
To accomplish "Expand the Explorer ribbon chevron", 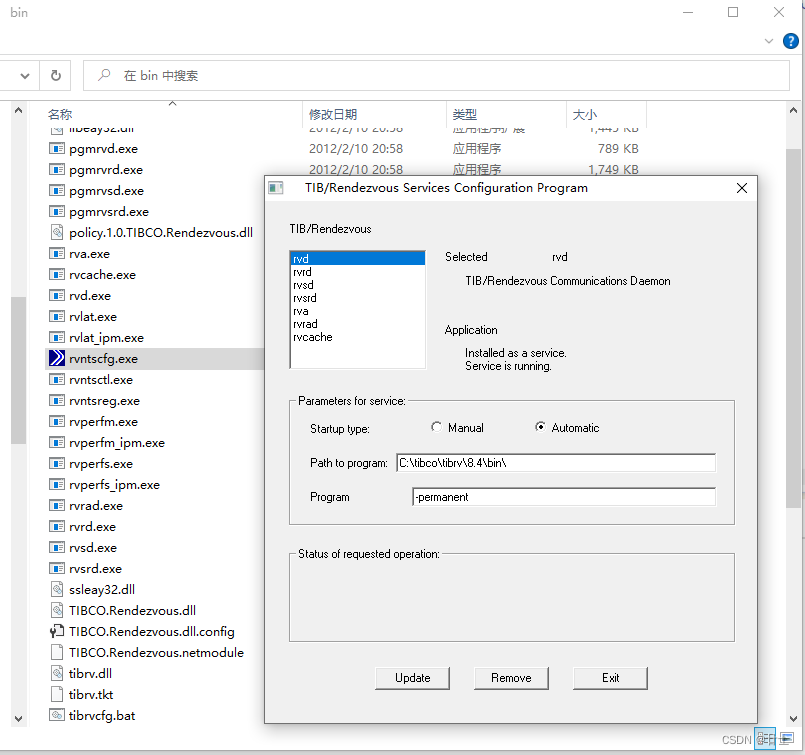I will (769, 41).
